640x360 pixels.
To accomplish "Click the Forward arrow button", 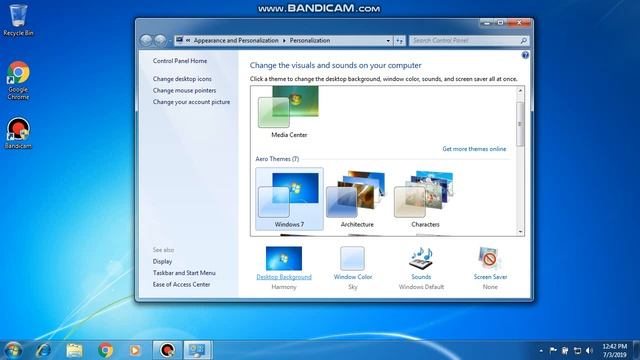I will click(x=160, y=40).
